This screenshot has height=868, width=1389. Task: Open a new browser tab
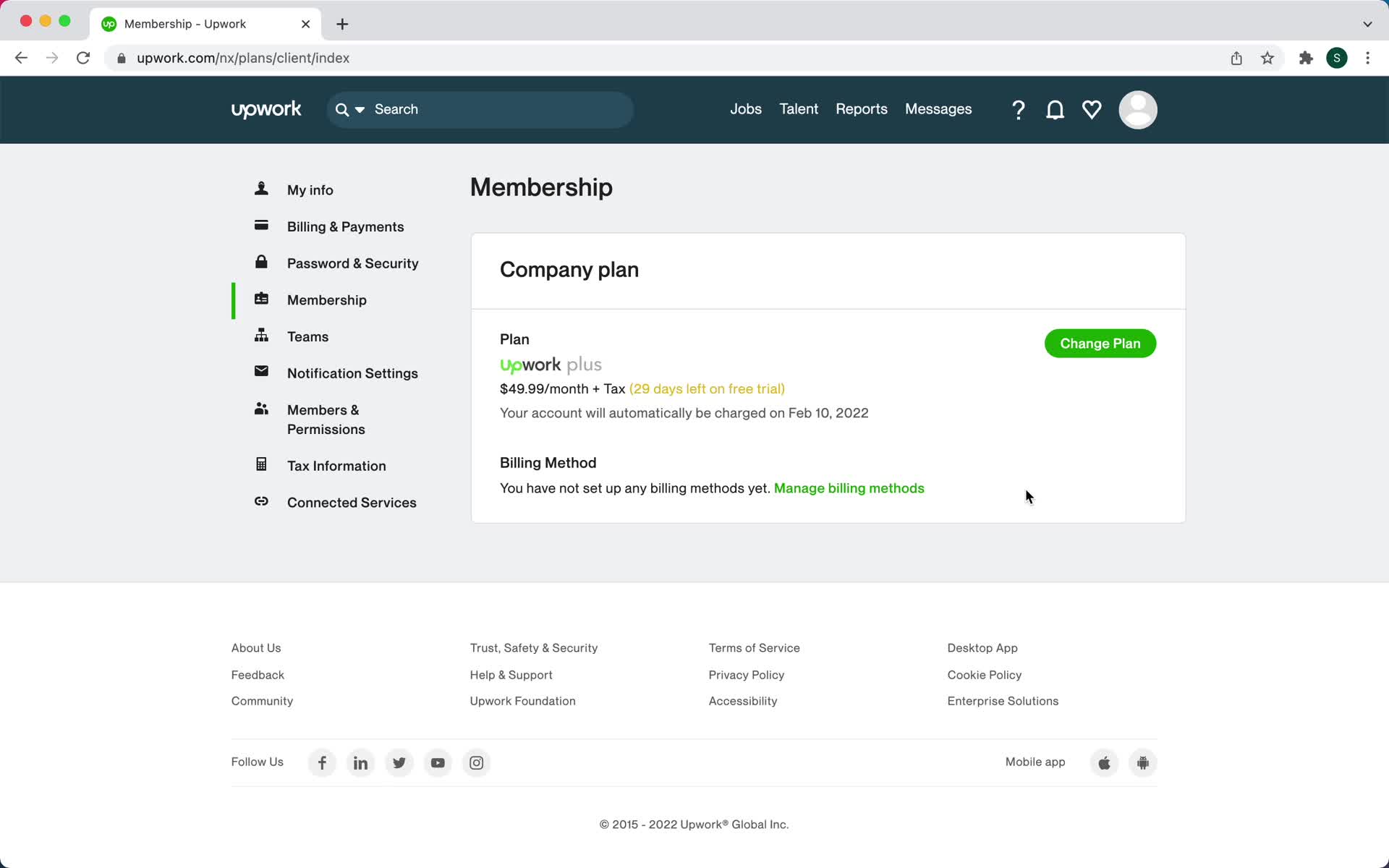coord(342,24)
